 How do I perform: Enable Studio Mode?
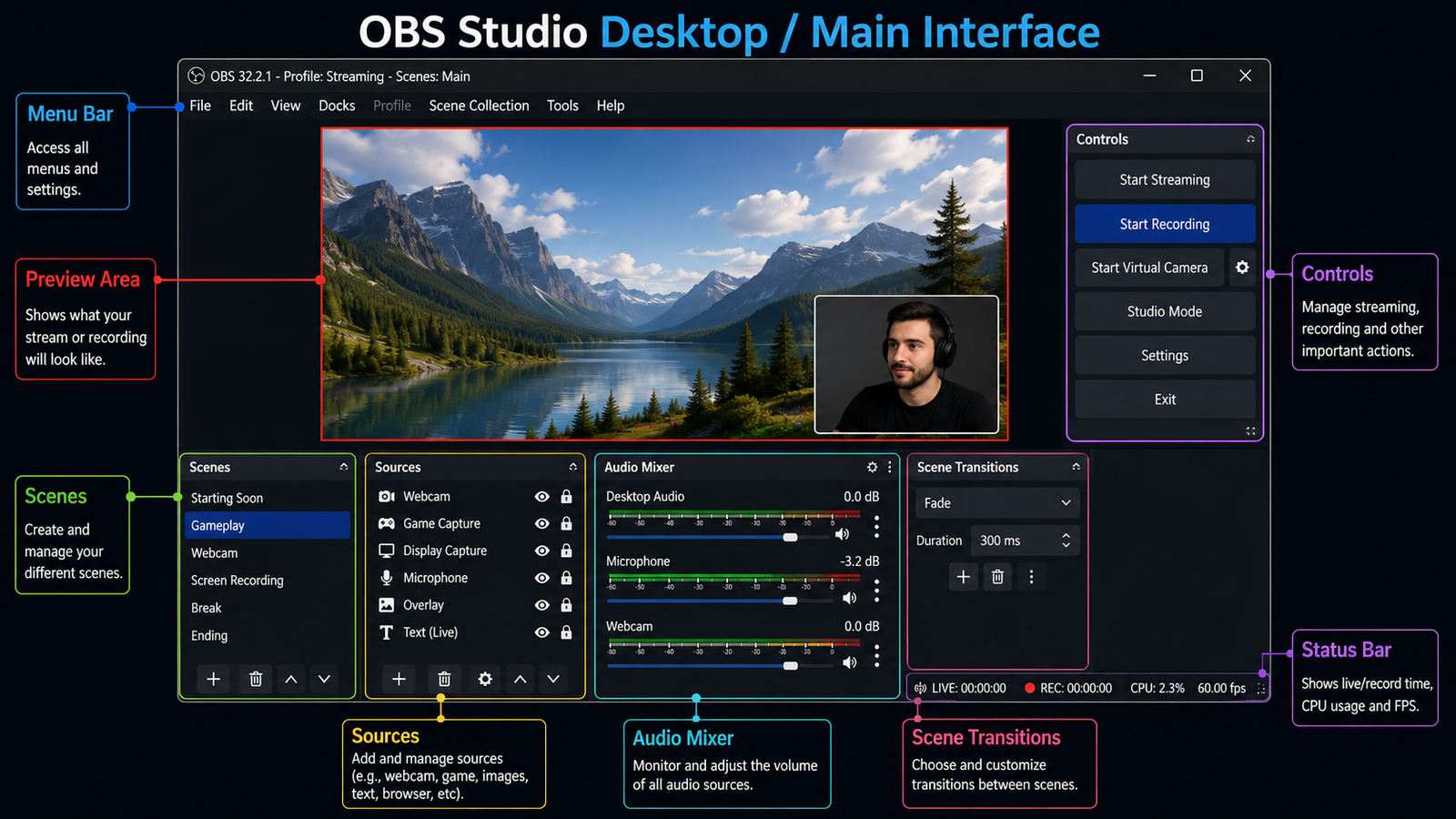(x=1165, y=311)
